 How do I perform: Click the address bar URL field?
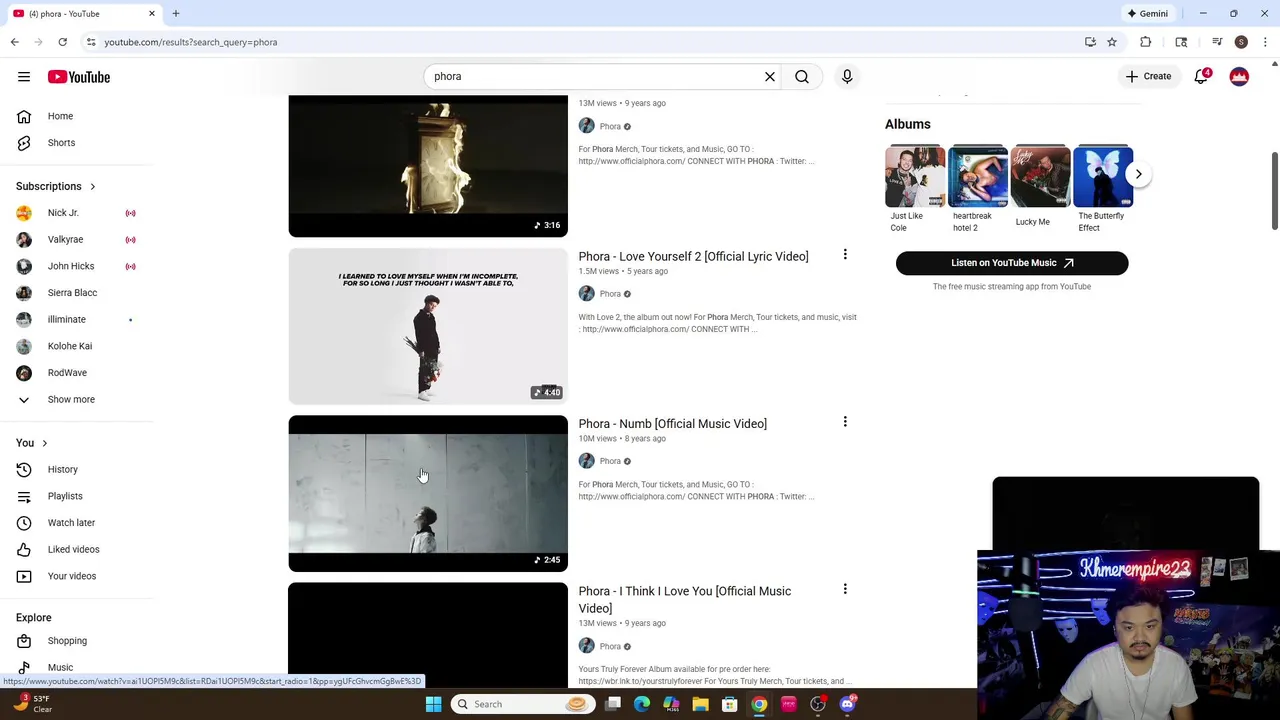click(580, 42)
